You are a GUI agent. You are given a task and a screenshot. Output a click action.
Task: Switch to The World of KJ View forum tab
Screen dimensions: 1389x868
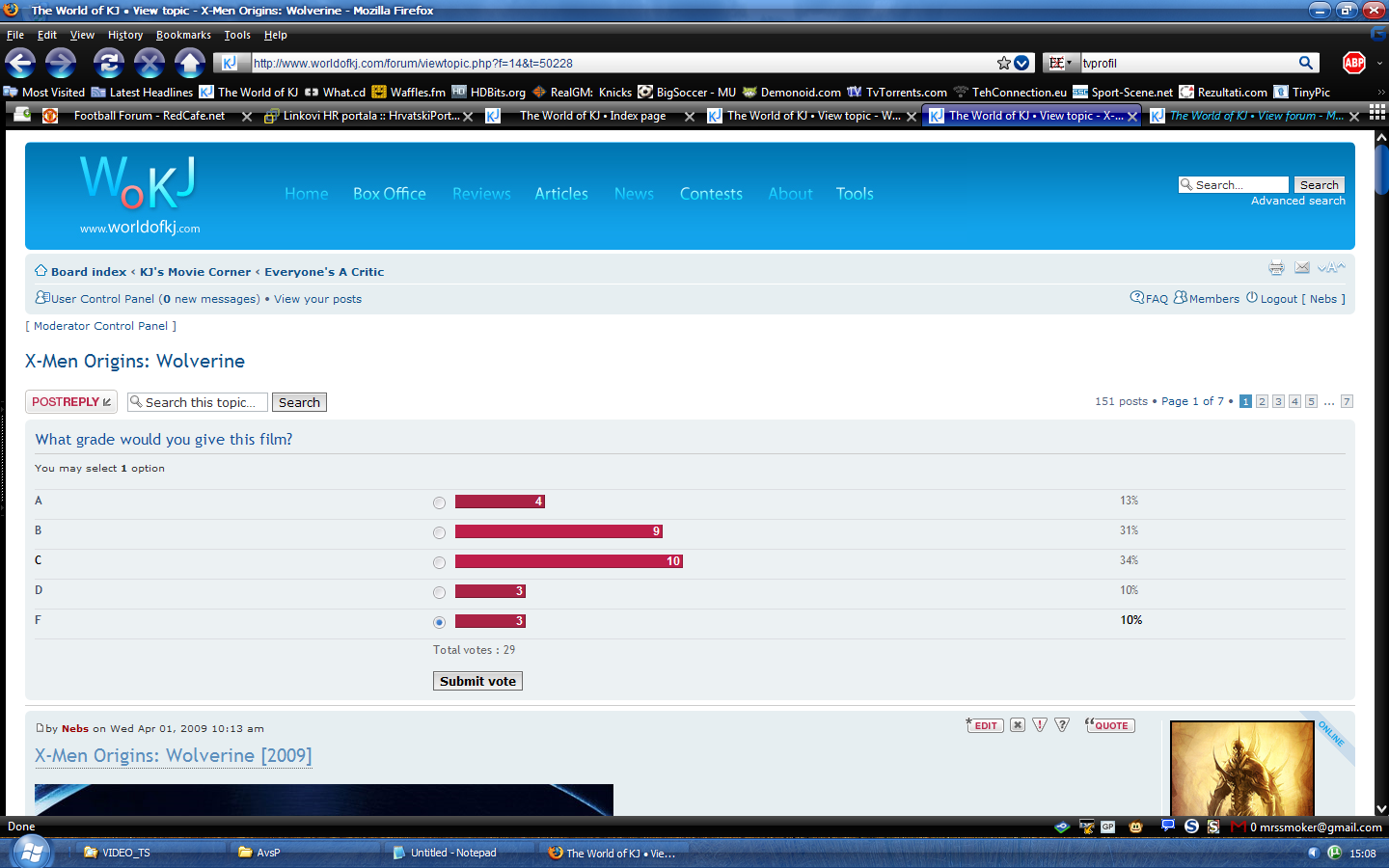coord(1255,116)
